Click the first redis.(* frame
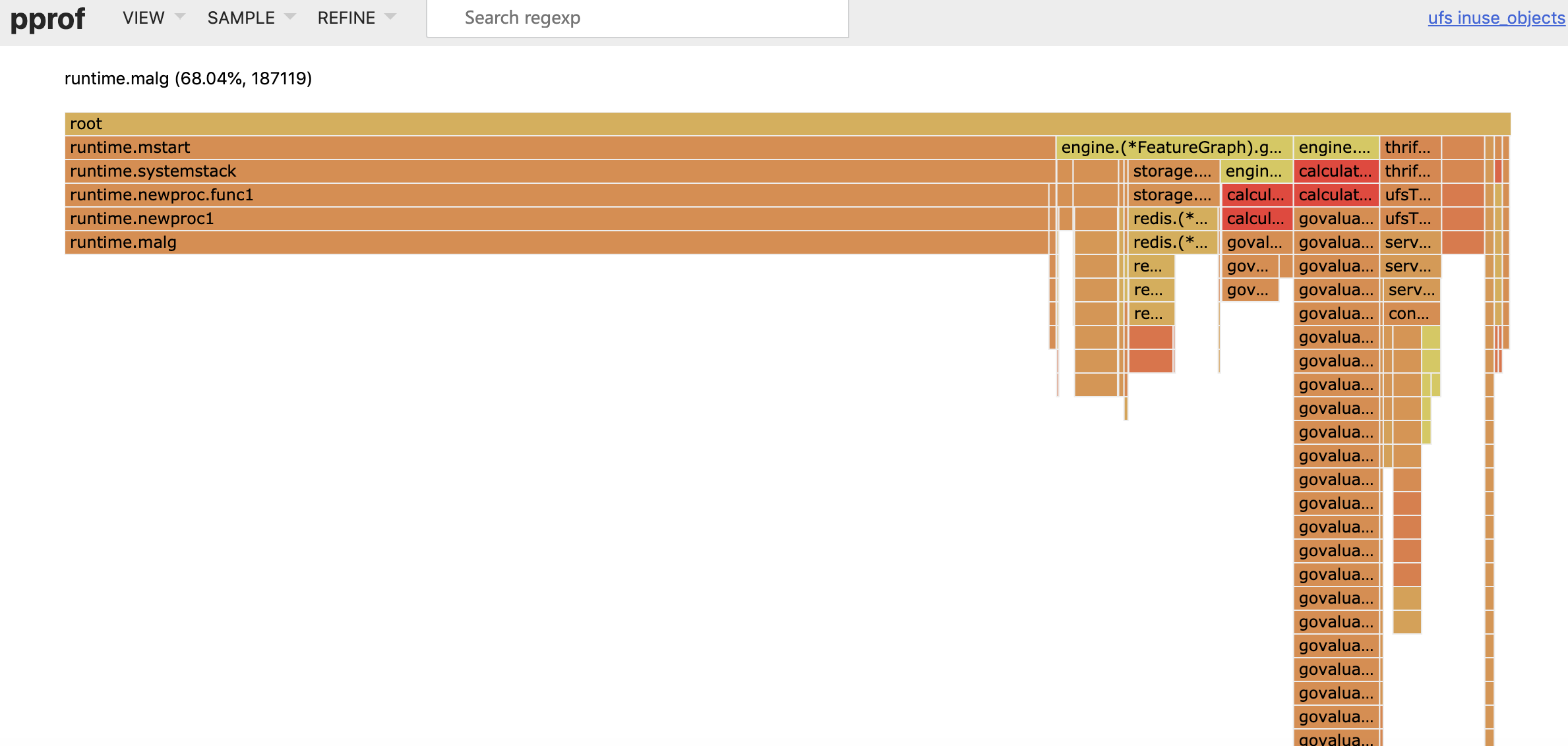 click(x=1173, y=219)
